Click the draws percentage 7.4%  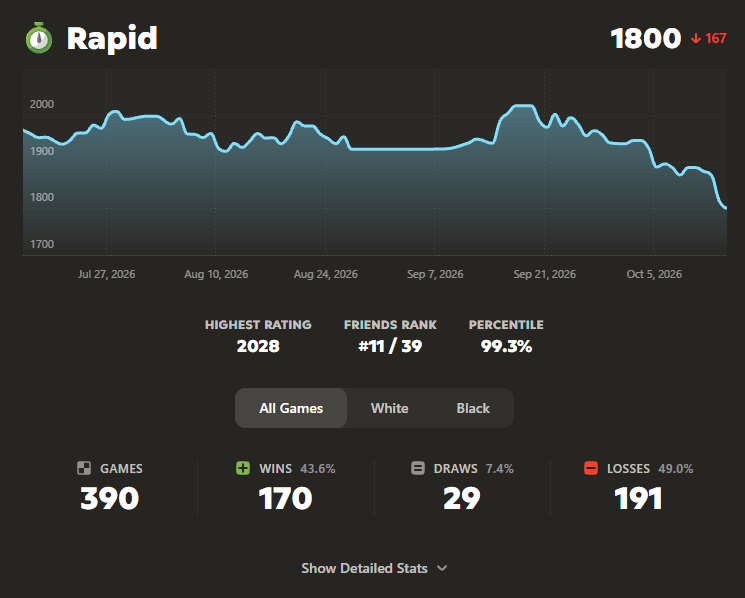pos(500,469)
